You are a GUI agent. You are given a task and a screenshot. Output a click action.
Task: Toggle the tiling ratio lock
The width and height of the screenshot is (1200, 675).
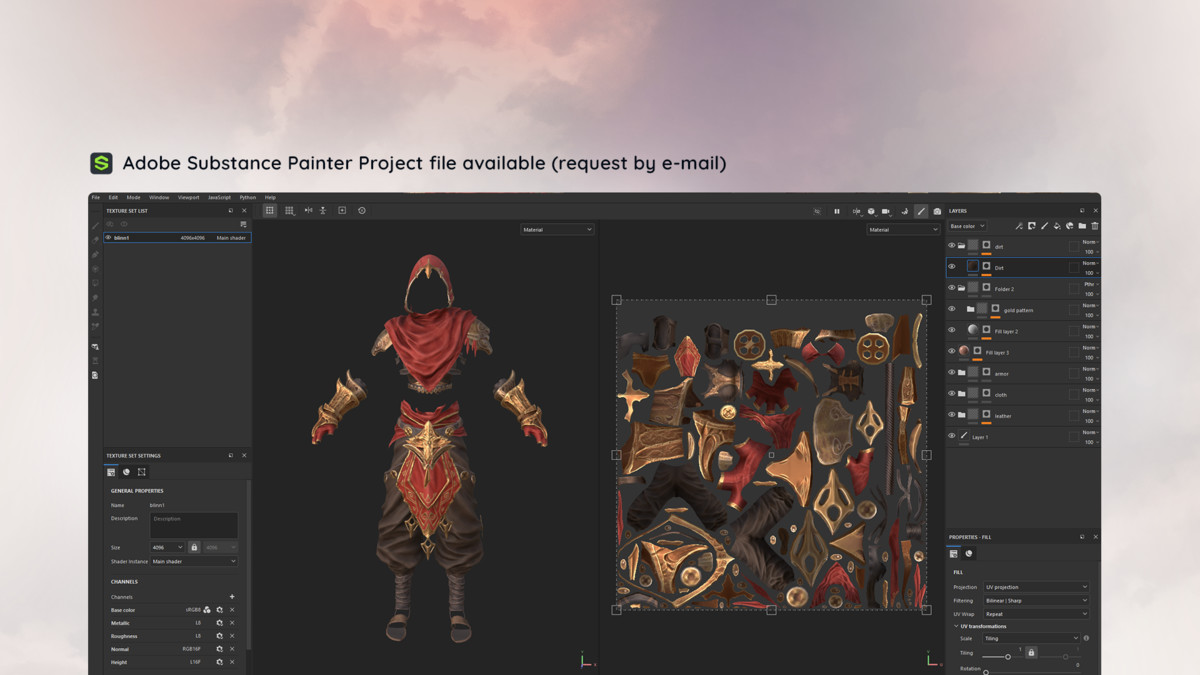pyautogui.click(x=1031, y=652)
